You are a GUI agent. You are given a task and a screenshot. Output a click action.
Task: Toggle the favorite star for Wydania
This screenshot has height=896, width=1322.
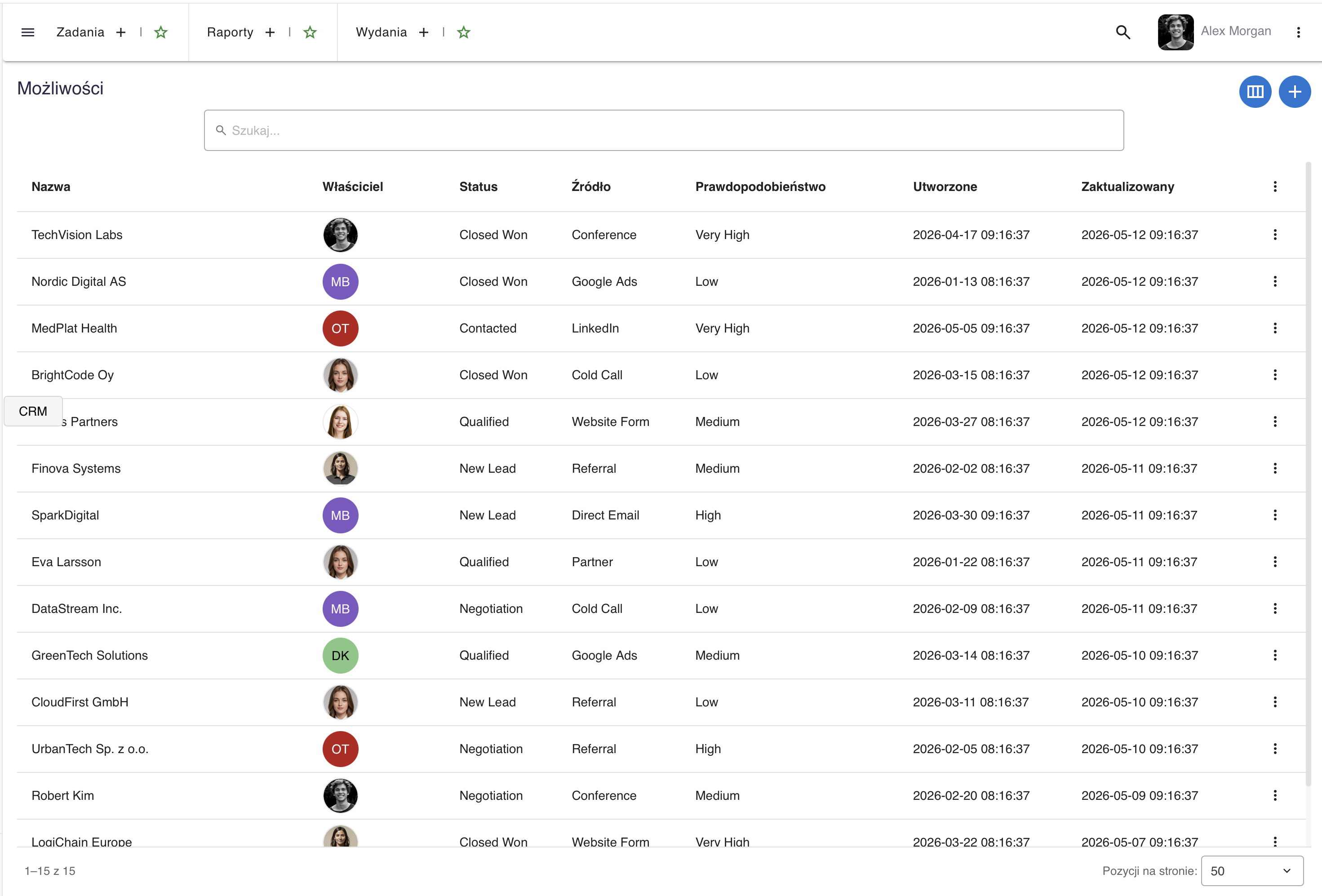(x=464, y=32)
